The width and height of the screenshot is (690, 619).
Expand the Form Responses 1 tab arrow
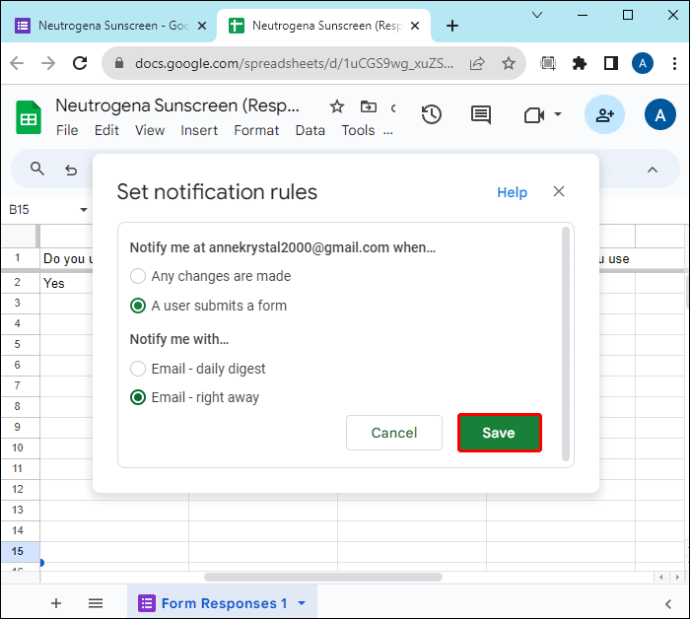coord(302,603)
